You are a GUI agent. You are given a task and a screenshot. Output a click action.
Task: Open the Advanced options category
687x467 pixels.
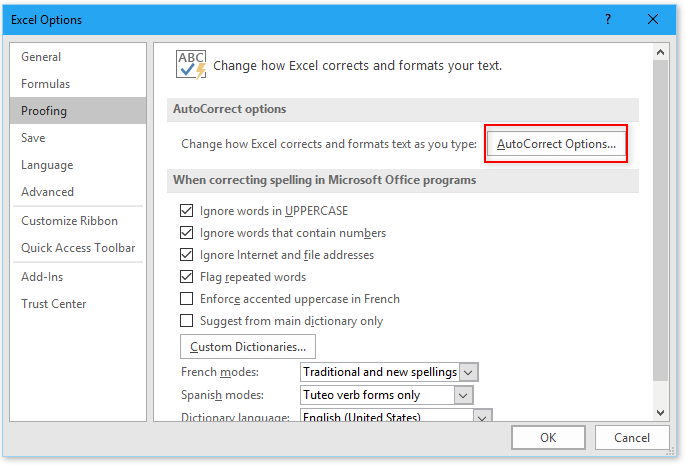pyautogui.click(x=48, y=192)
